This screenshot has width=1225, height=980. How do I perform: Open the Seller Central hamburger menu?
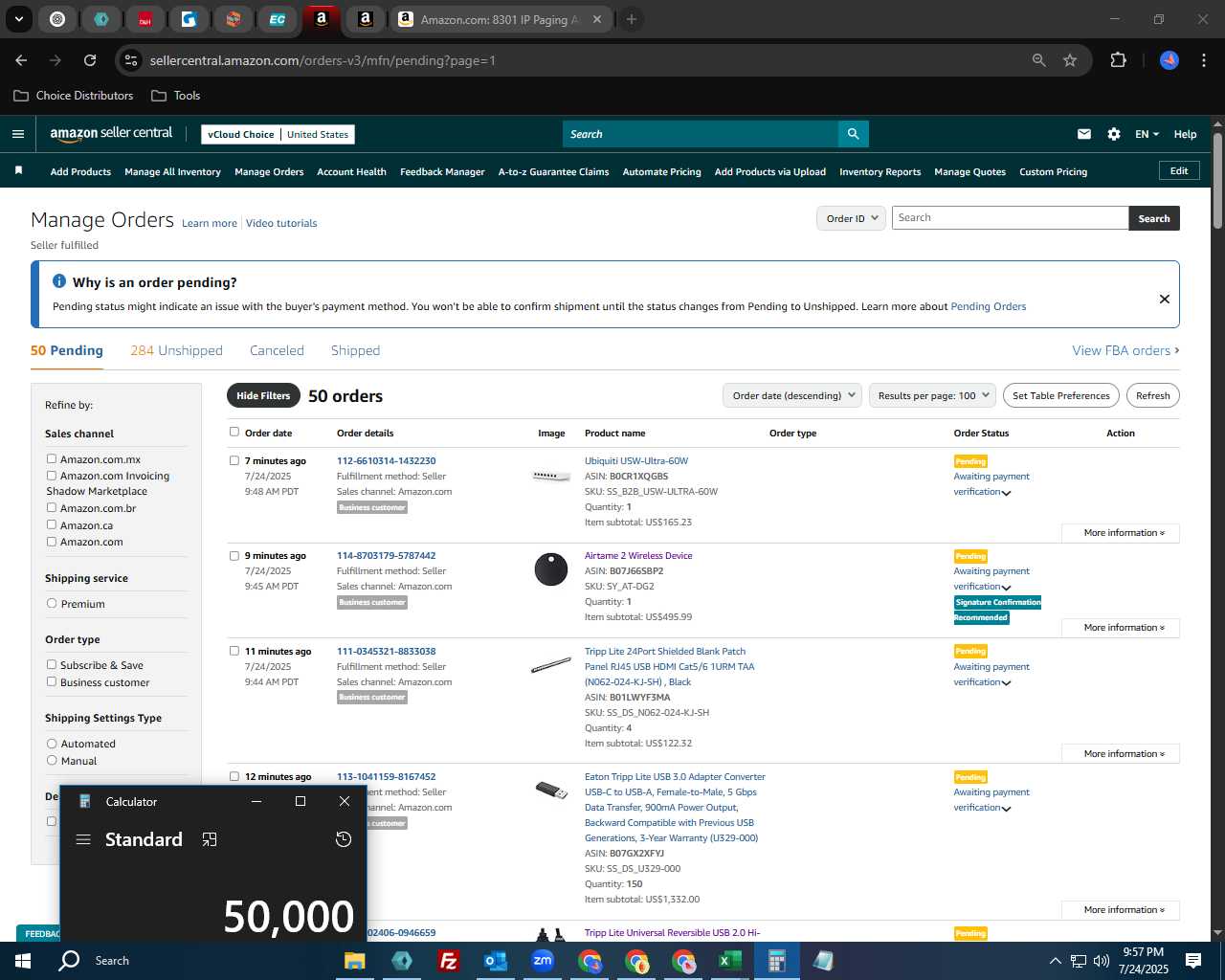click(x=18, y=134)
